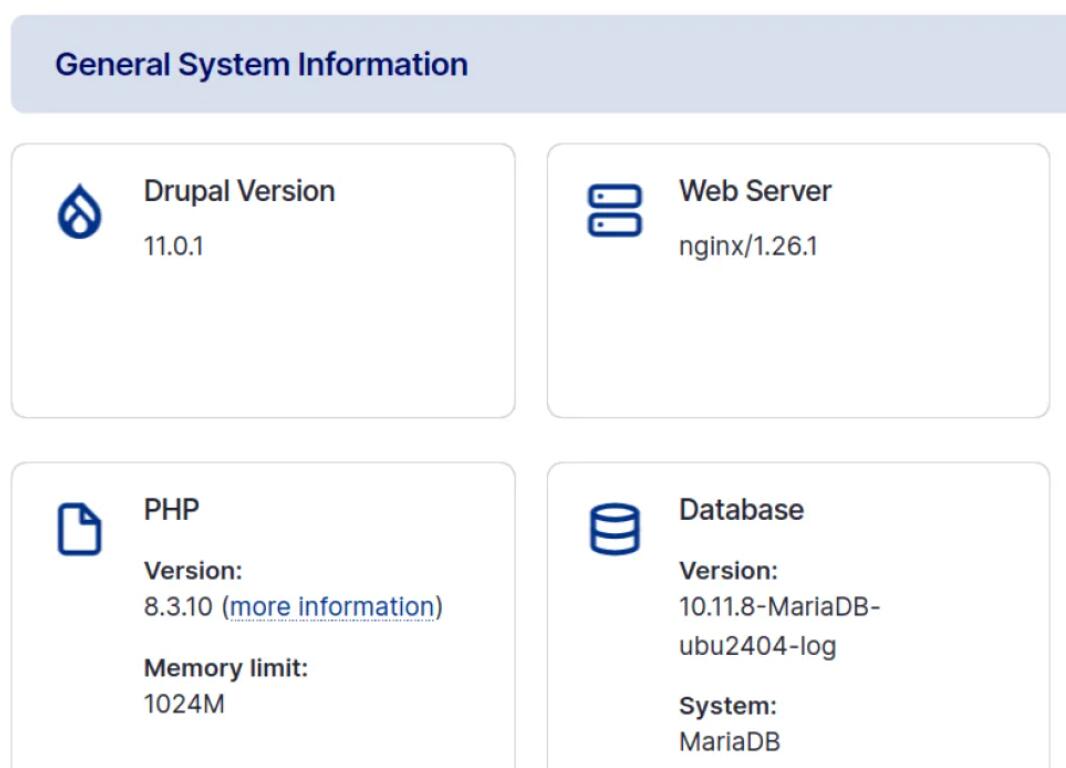Click the PHP card title

171,510
